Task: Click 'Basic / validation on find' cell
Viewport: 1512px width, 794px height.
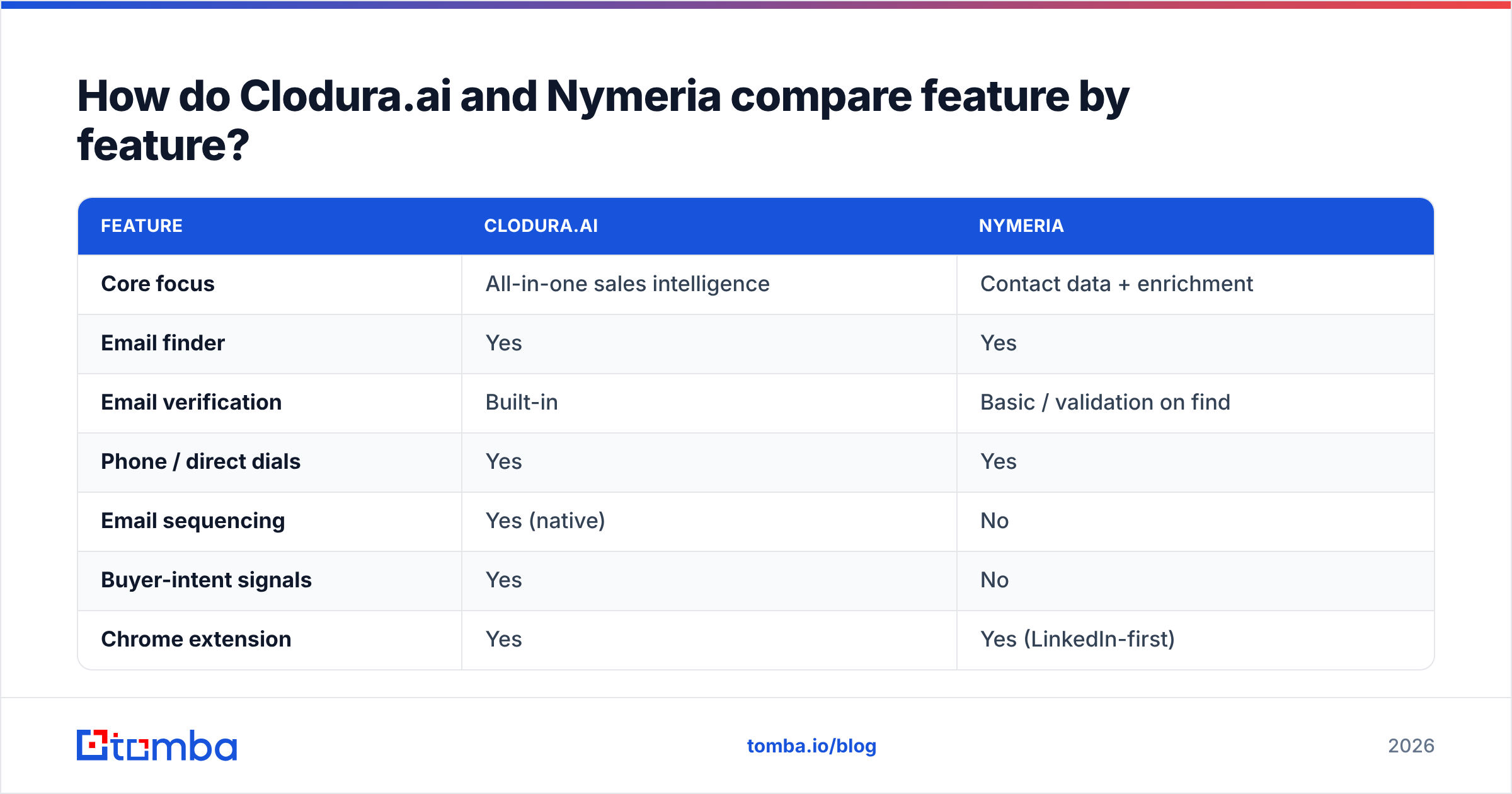Action: tap(1105, 403)
